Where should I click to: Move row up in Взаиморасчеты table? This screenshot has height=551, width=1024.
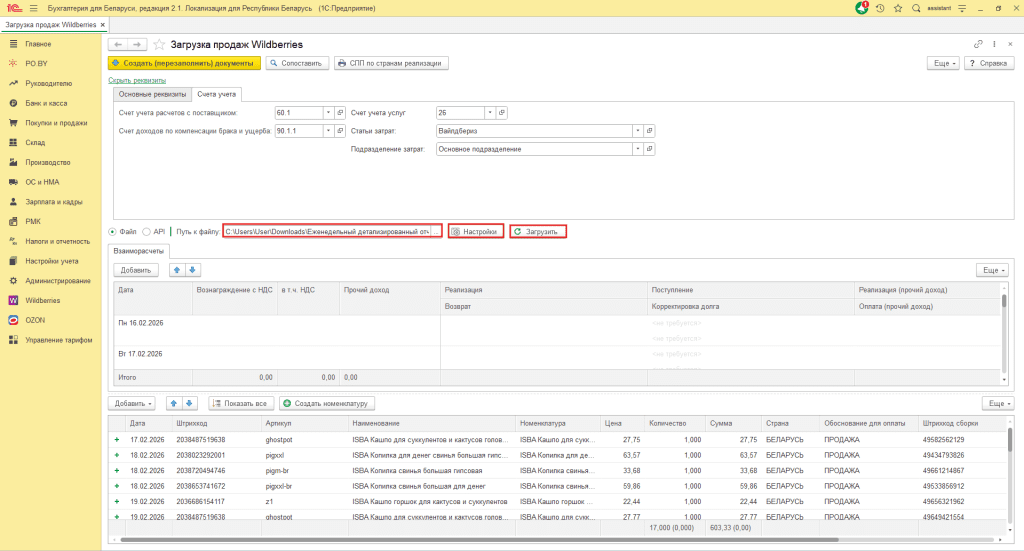pyautogui.click(x=178, y=270)
